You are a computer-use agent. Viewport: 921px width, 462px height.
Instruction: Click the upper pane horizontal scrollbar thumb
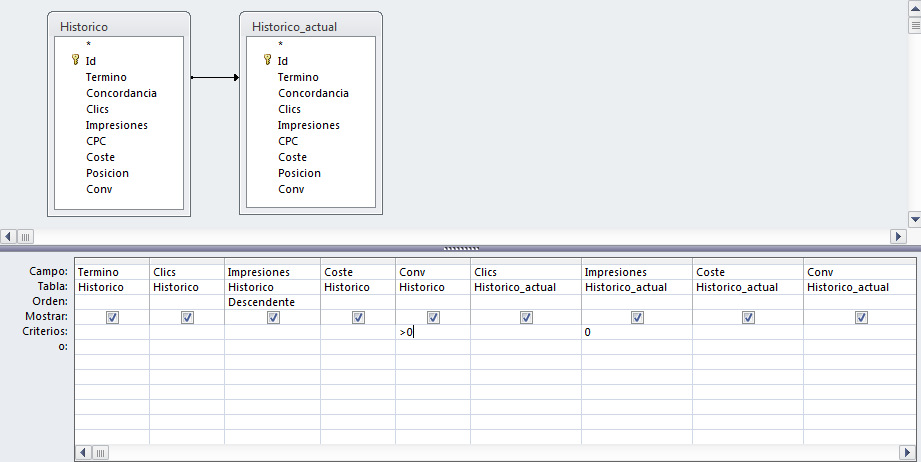click(x=26, y=237)
